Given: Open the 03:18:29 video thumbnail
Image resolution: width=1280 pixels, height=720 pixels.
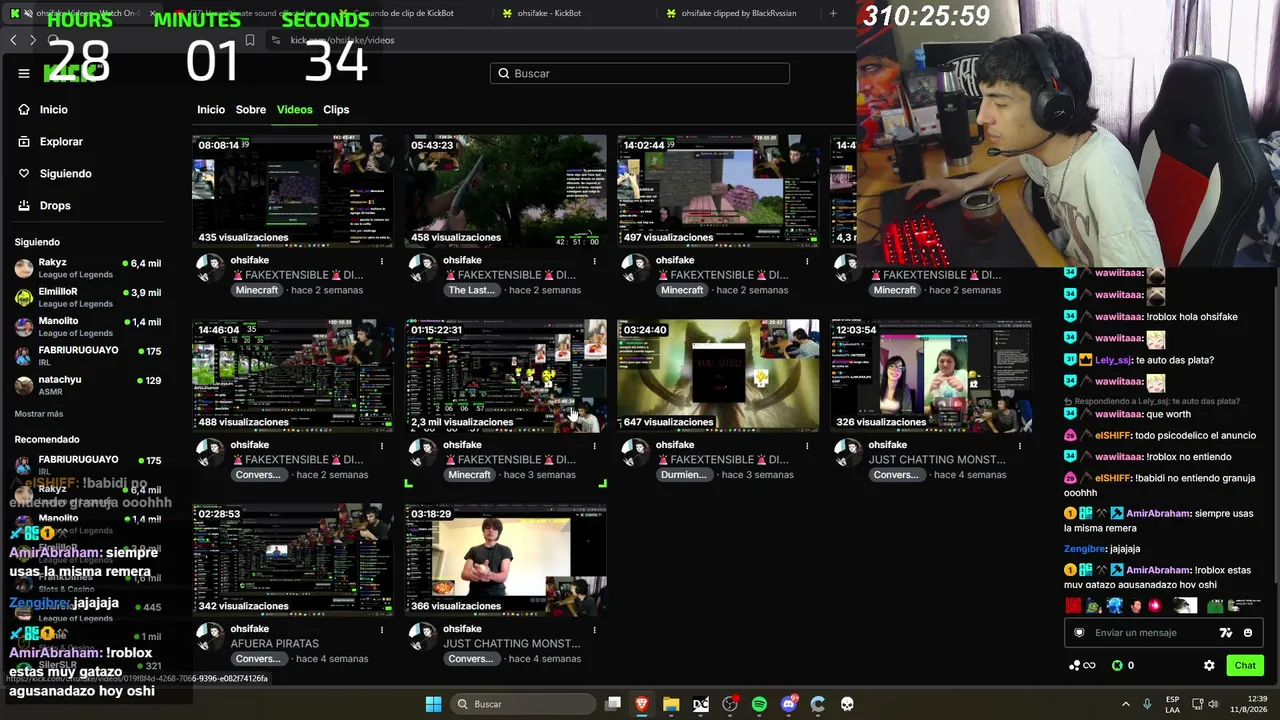Looking at the screenshot, I should pos(506,559).
